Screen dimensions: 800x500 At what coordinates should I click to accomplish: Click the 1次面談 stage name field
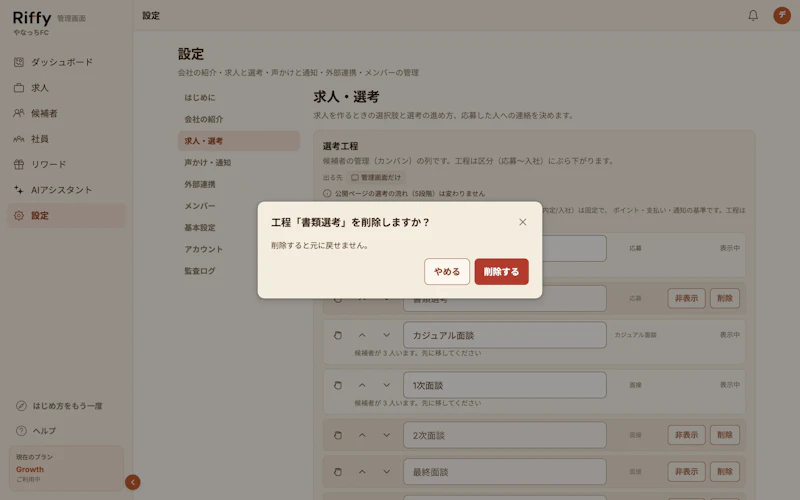pyautogui.click(x=505, y=385)
